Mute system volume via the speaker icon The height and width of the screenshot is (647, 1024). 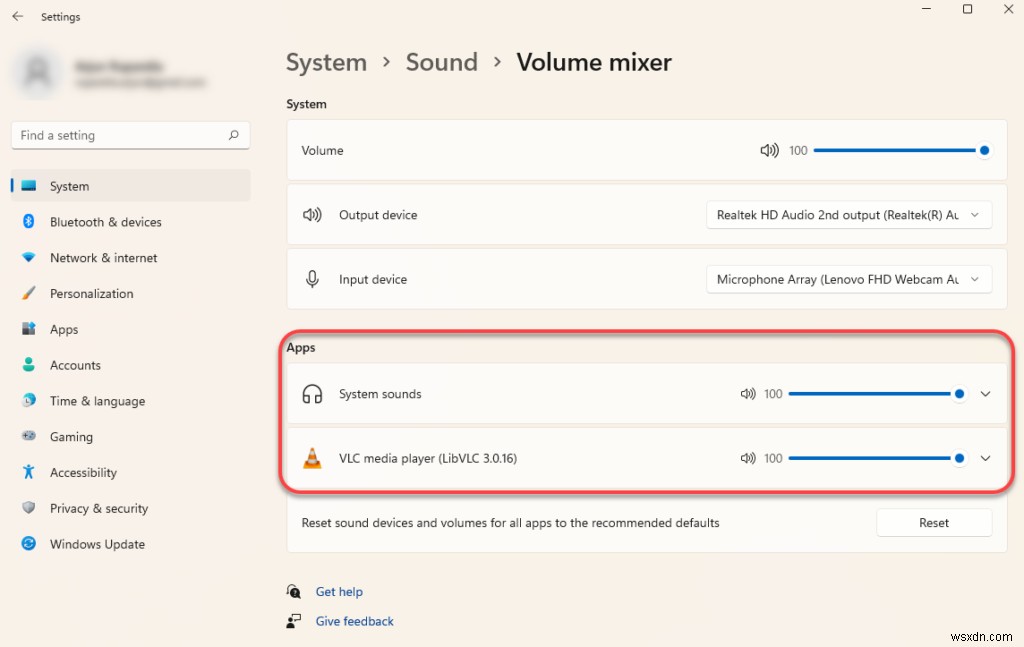[768, 150]
